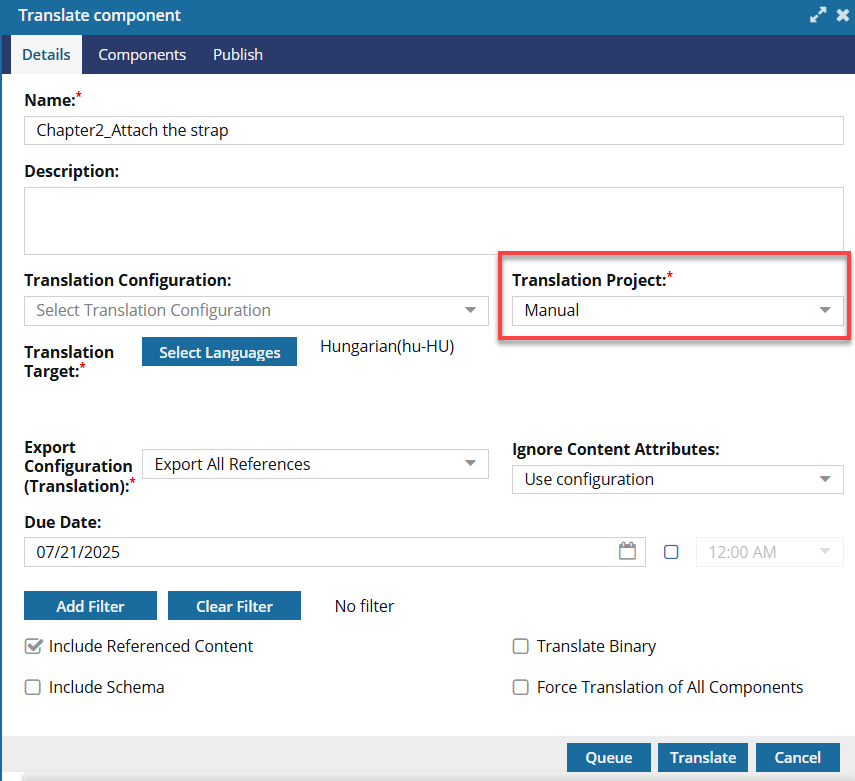Check the Include Schema option

click(33, 687)
